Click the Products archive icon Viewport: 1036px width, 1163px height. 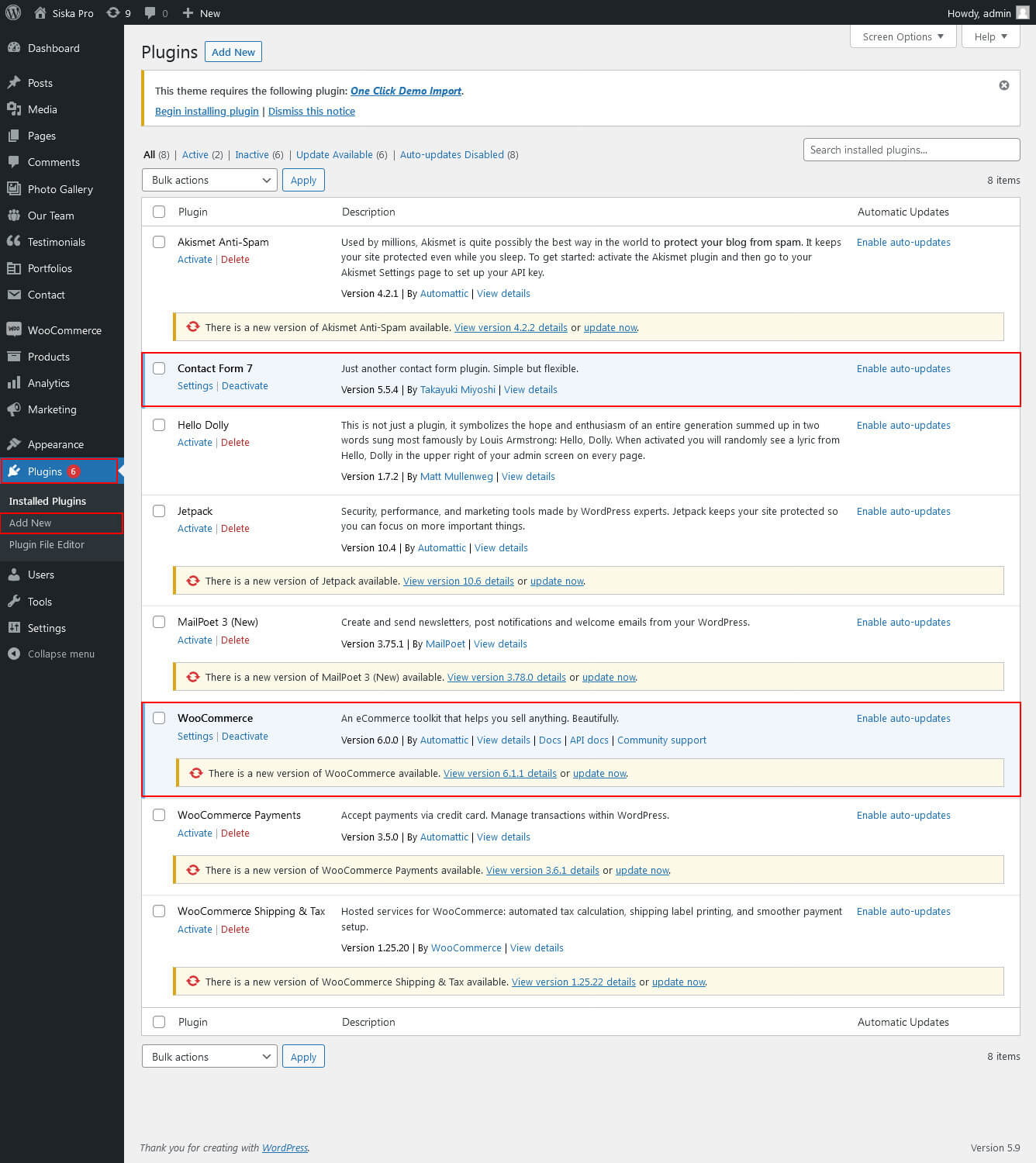click(x=14, y=356)
